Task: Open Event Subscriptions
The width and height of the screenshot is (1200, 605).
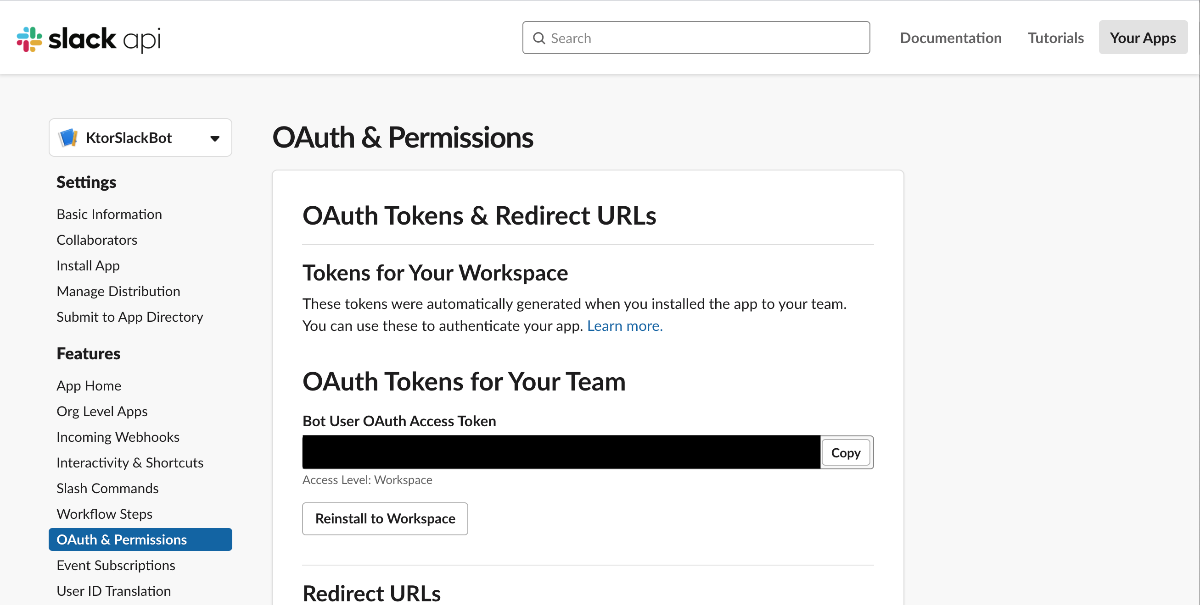Action: pyautogui.click(x=115, y=565)
